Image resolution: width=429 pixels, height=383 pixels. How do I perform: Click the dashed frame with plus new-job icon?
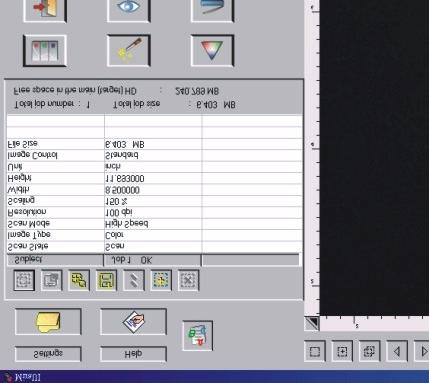click(161, 280)
